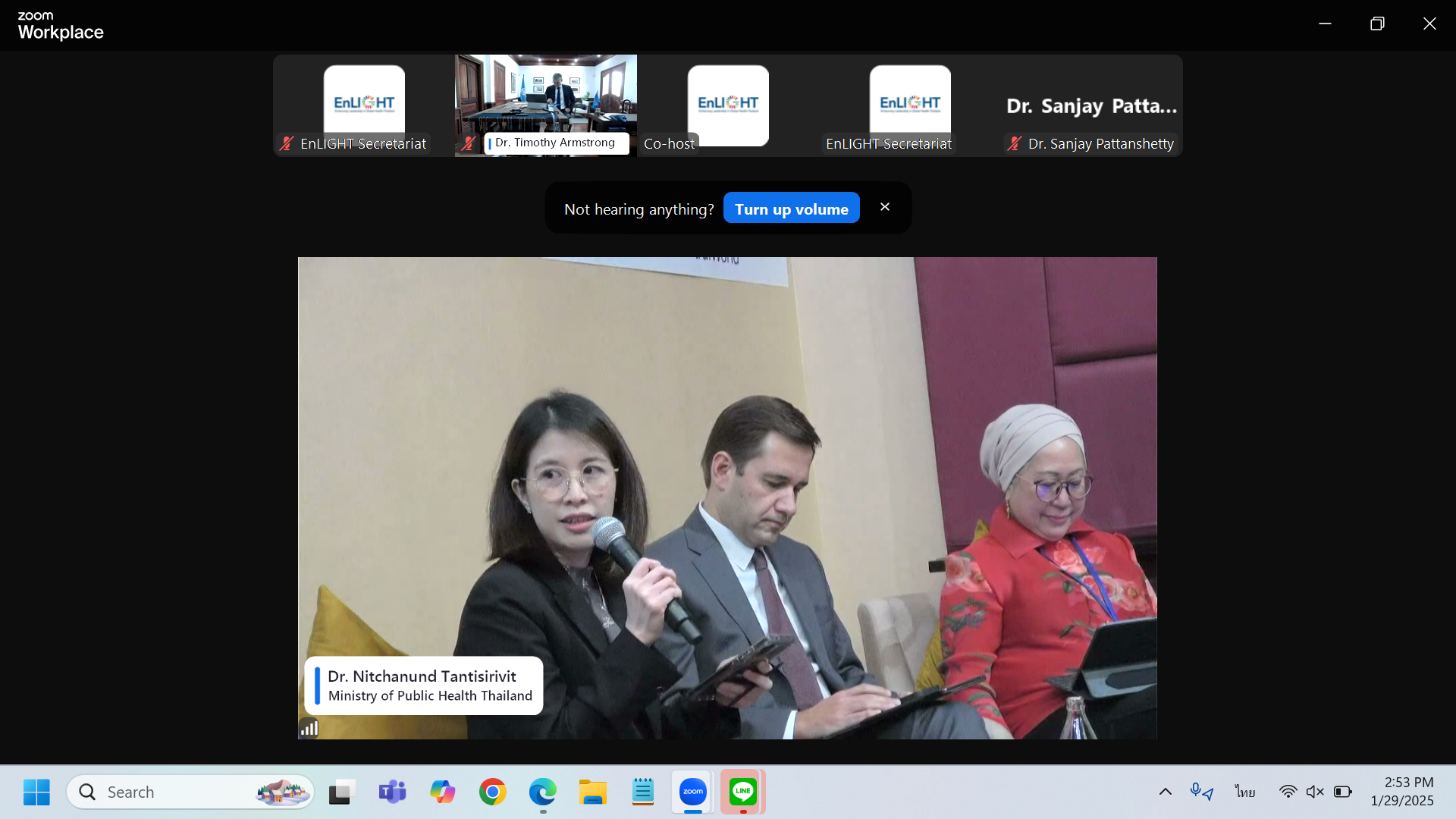This screenshot has height=819, width=1456.
Task: Open Notepad from the taskbar
Action: (642, 792)
